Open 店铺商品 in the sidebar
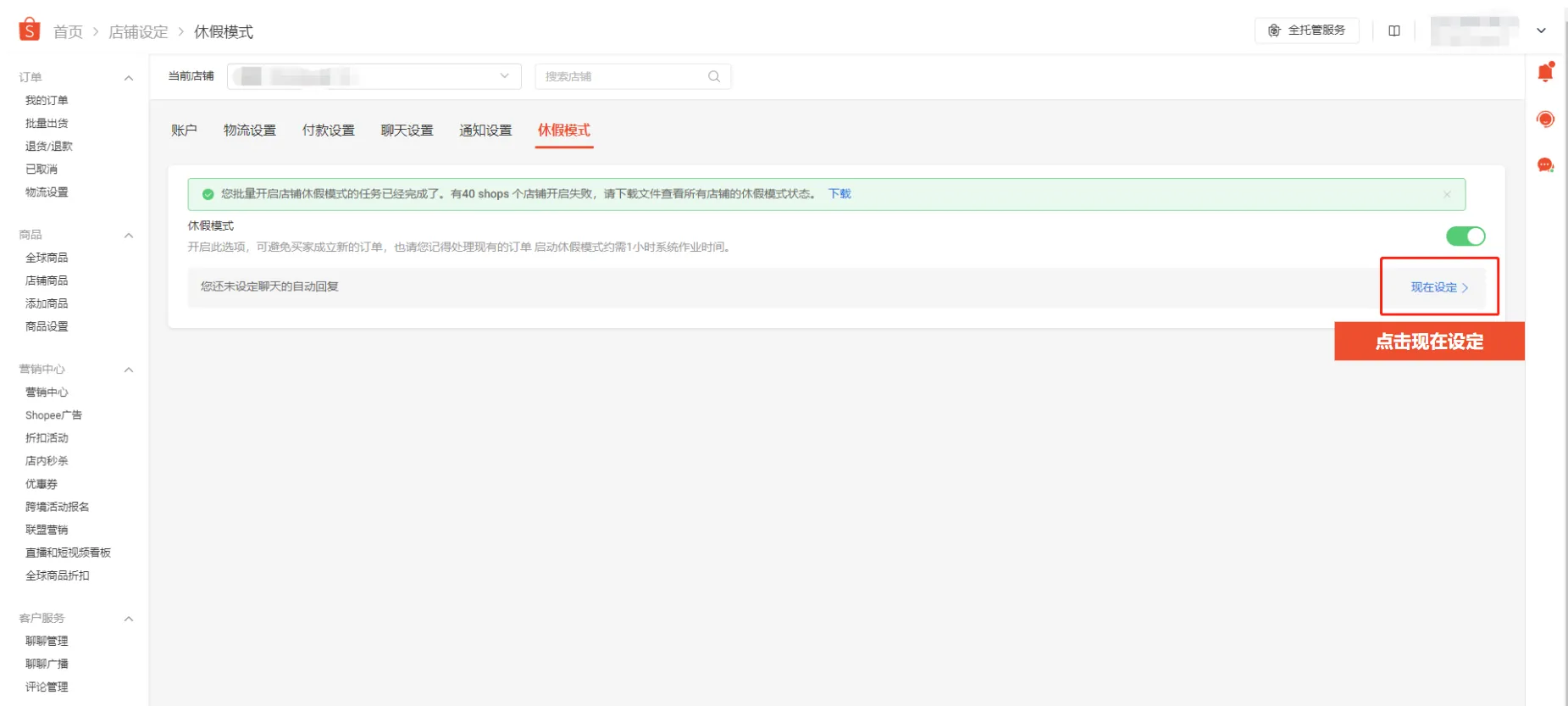This screenshot has width=1568, height=706. (47, 281)
